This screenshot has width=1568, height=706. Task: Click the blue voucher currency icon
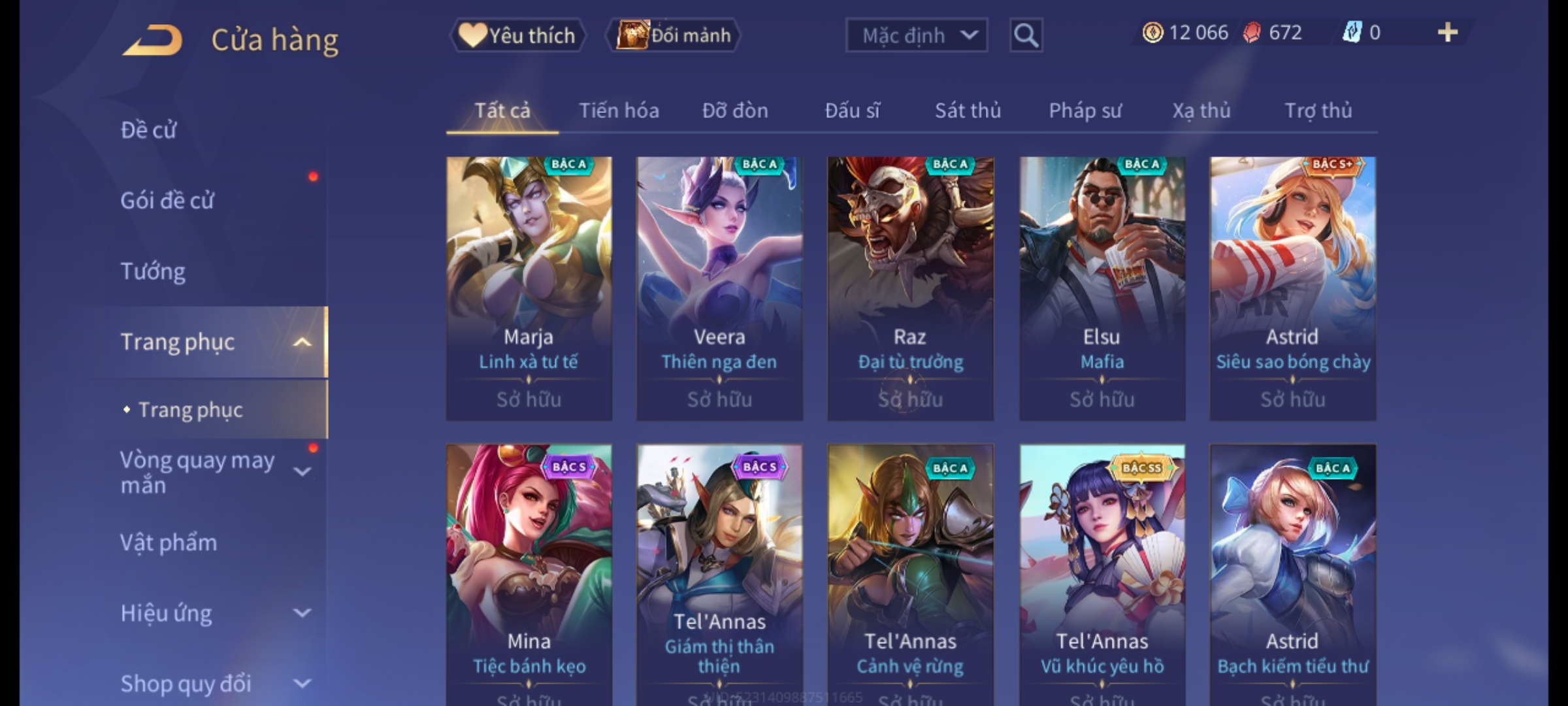(1351, 32)
